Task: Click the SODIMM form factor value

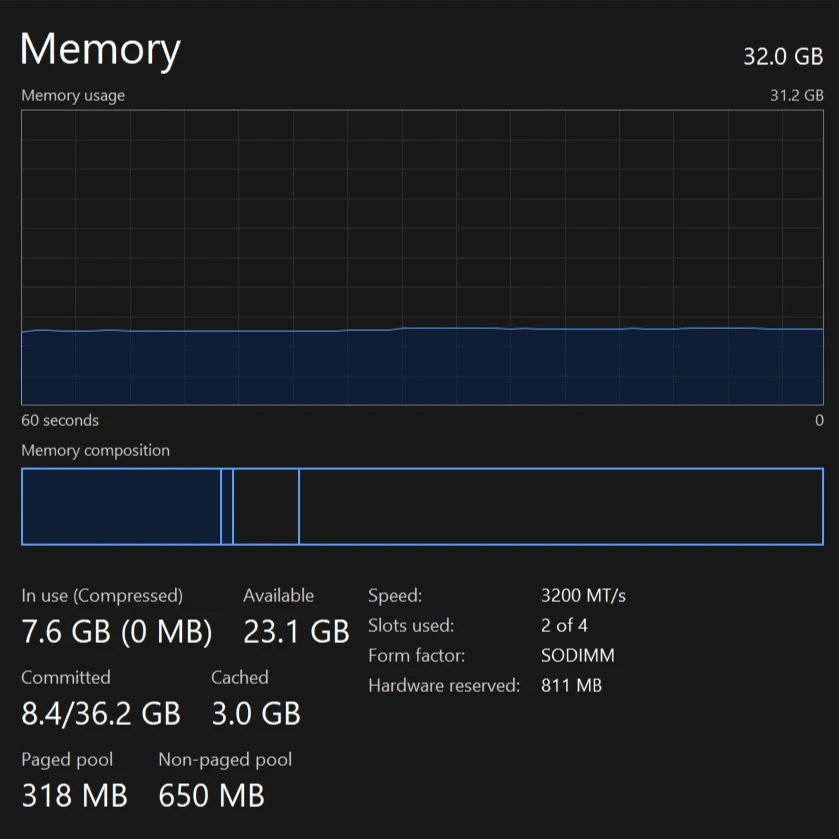Action: pyautogui.click(x=577, y=656)
